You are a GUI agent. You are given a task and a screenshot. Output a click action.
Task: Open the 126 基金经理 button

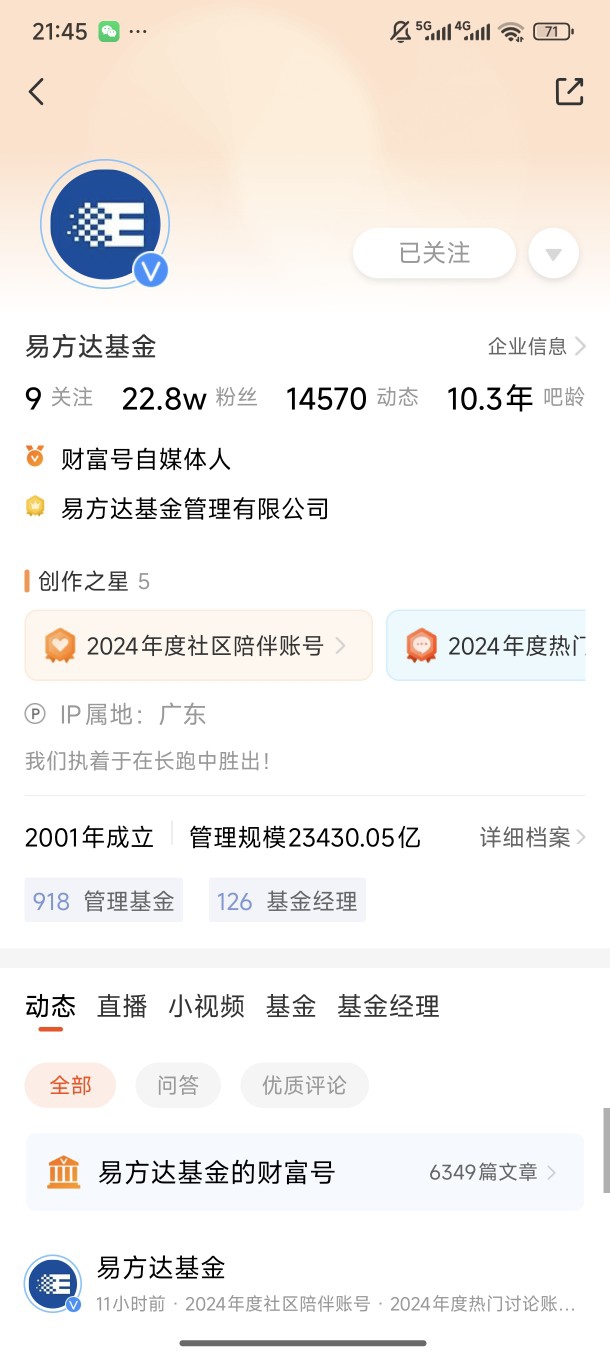pyautogui.click(x=287, y=900)
